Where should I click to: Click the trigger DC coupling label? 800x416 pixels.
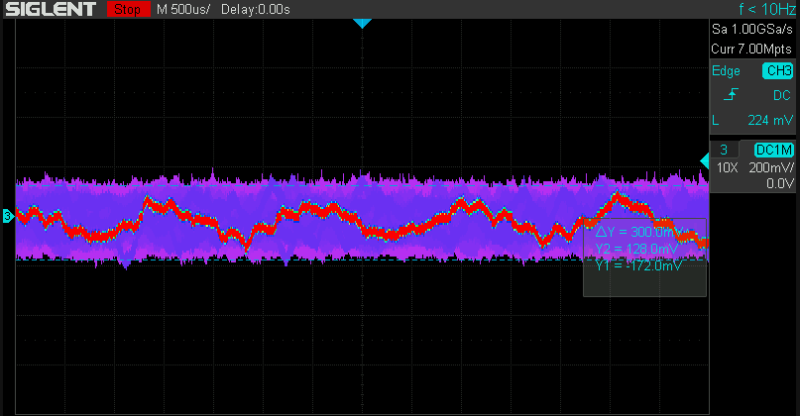pyautogui.click(x=781, y=95)
